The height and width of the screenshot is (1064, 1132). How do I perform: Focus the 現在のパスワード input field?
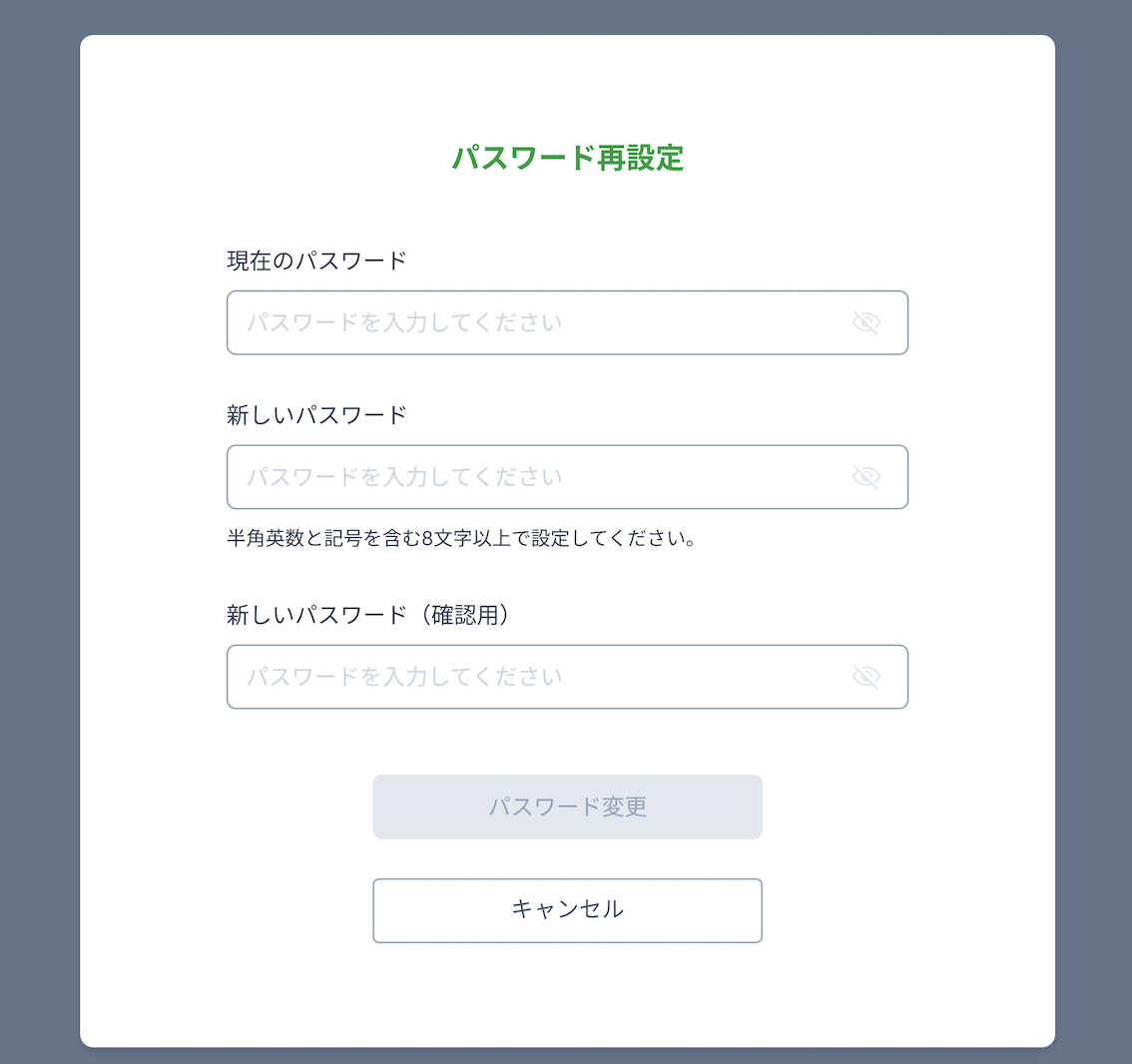click(x=567, y=322)
